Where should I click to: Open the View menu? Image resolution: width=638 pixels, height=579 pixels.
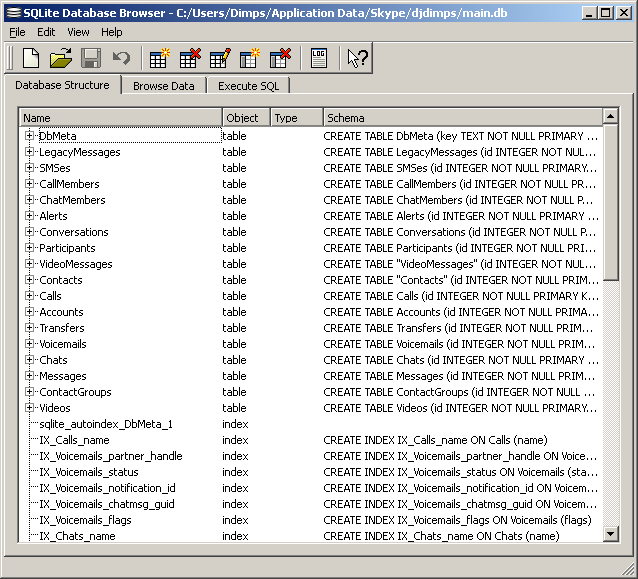click(78, 32)
